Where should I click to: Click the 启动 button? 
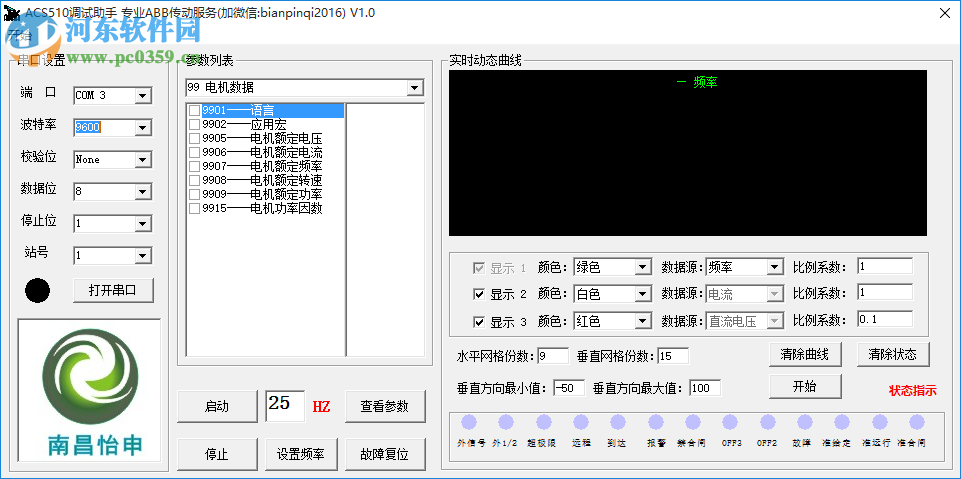pyautogui.click(x=217, y=406)
